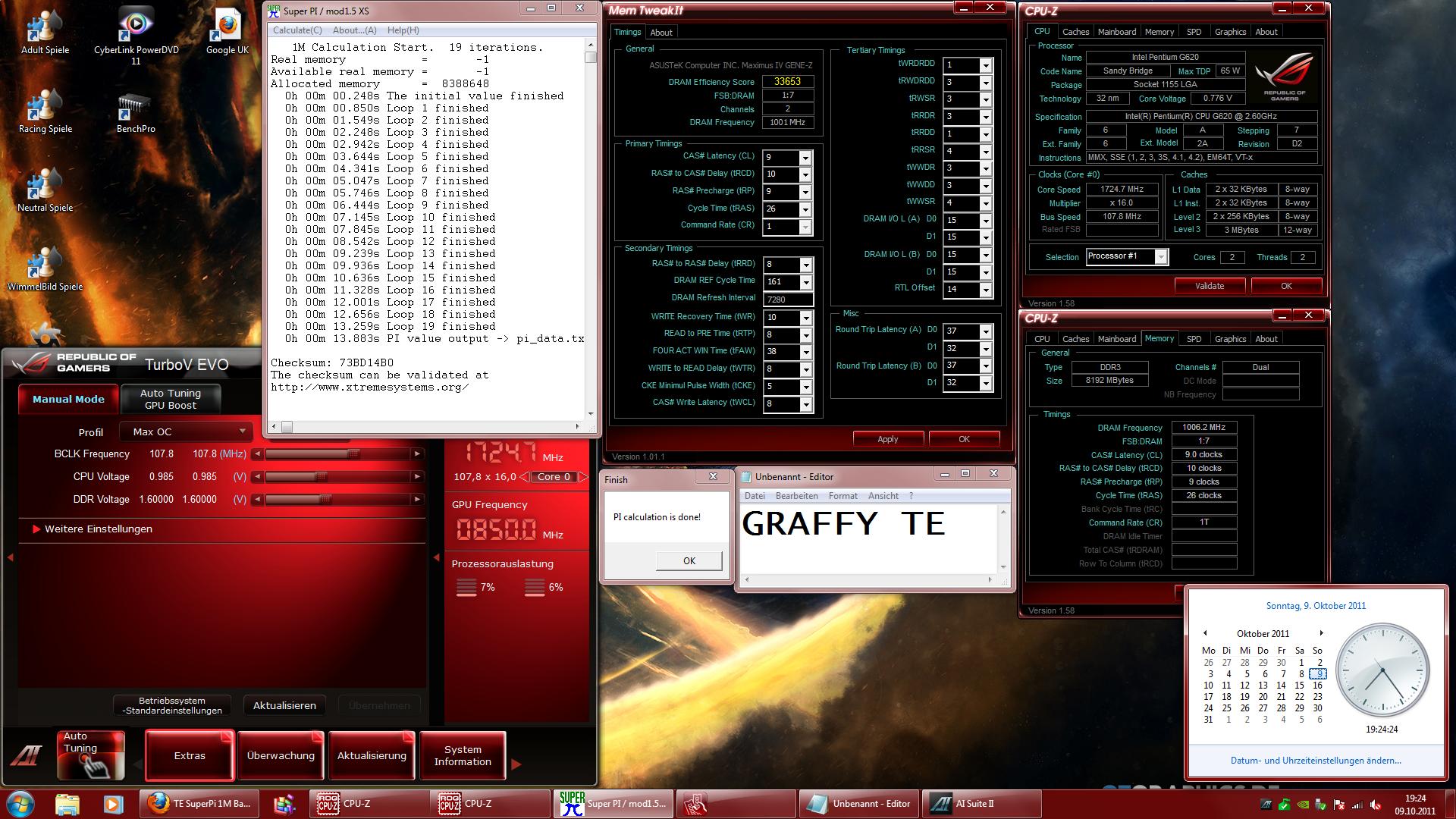Switch to Super PI taskbar button
1456x819 pixels.
tap(613, 804)
